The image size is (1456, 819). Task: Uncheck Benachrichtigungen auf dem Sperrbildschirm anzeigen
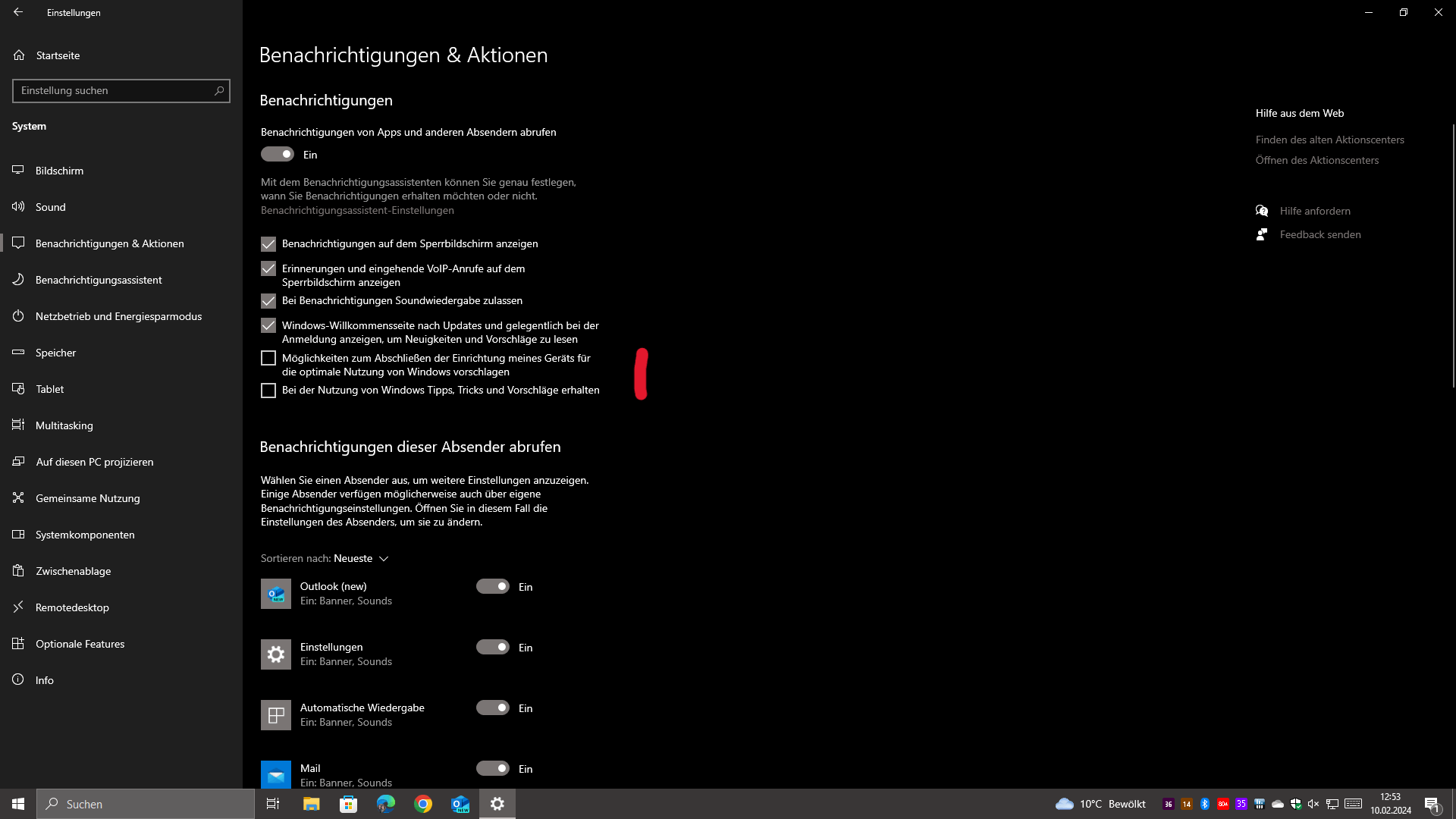click(x=268, y=244)
